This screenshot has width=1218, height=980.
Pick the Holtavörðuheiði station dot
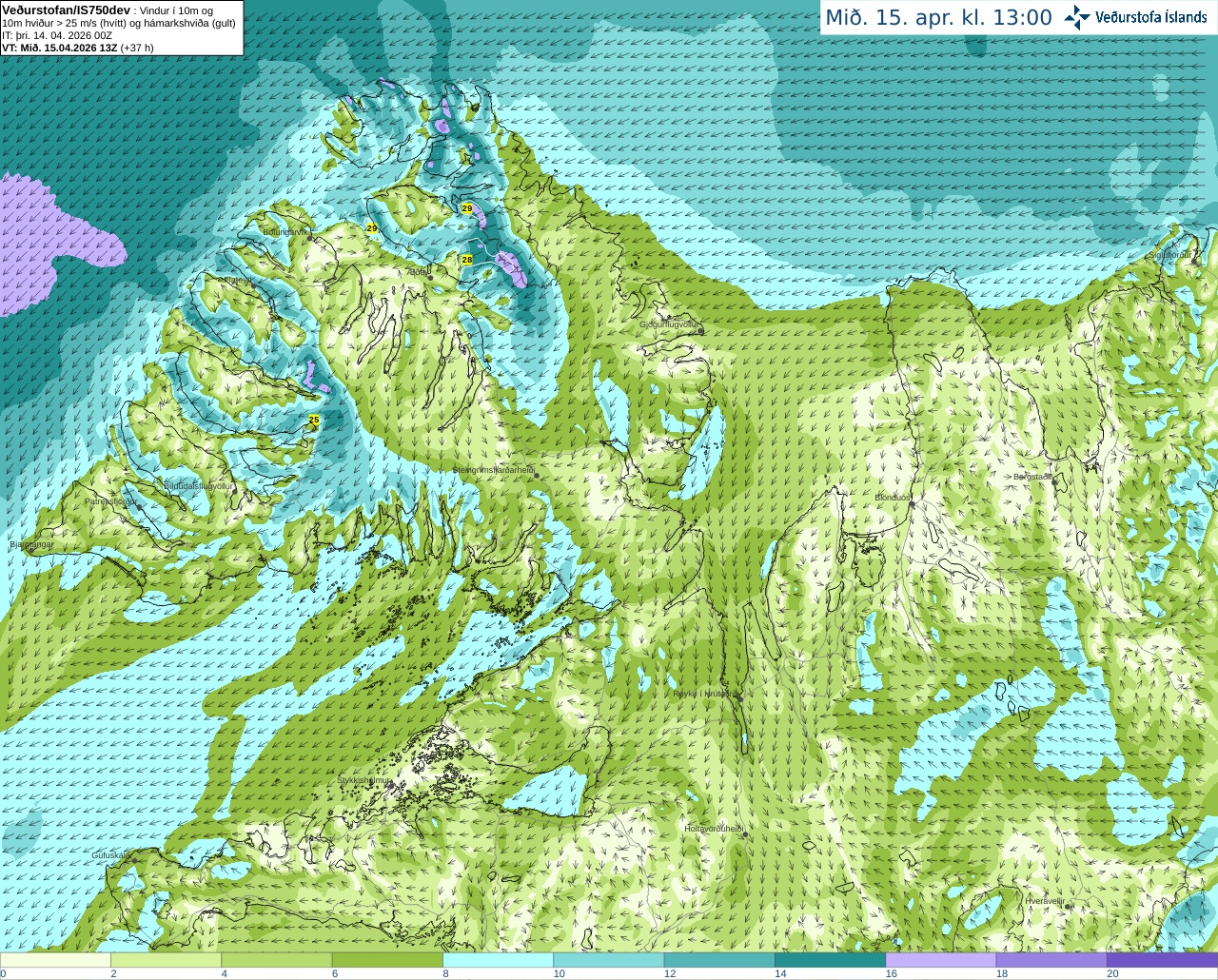(745, 834)
